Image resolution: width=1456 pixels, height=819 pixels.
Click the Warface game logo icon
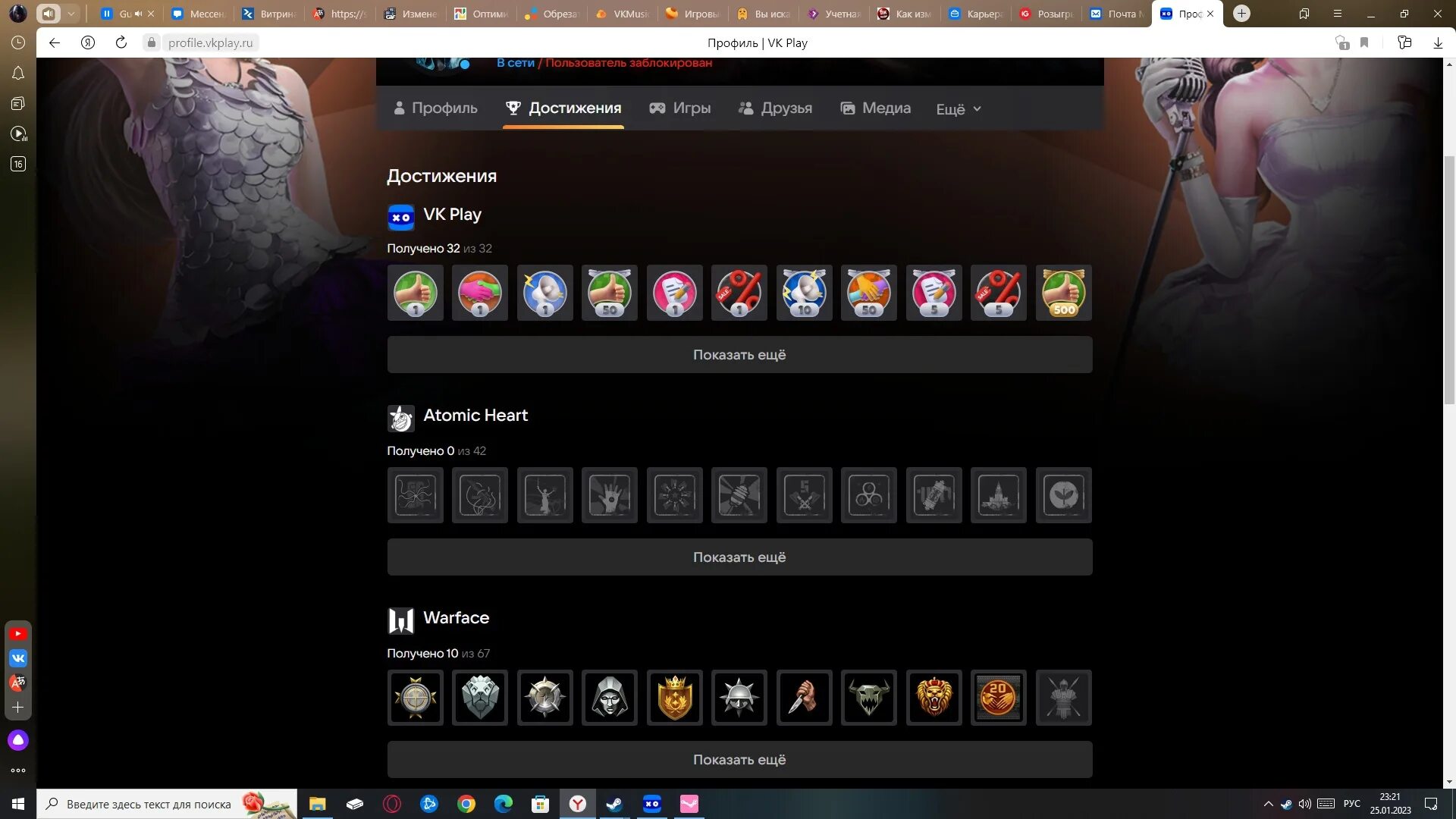(400, 620)
